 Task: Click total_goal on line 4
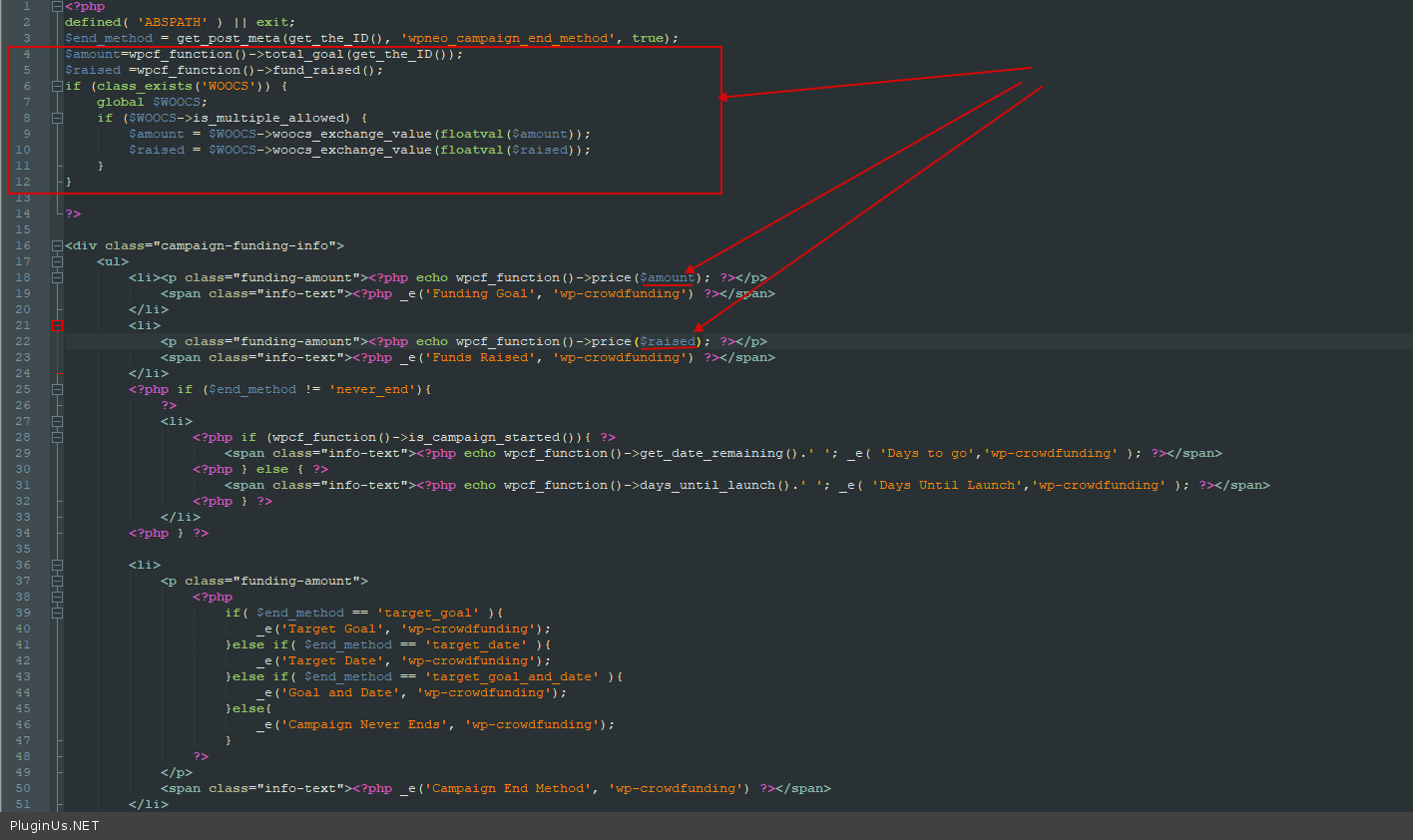[304, 54]
